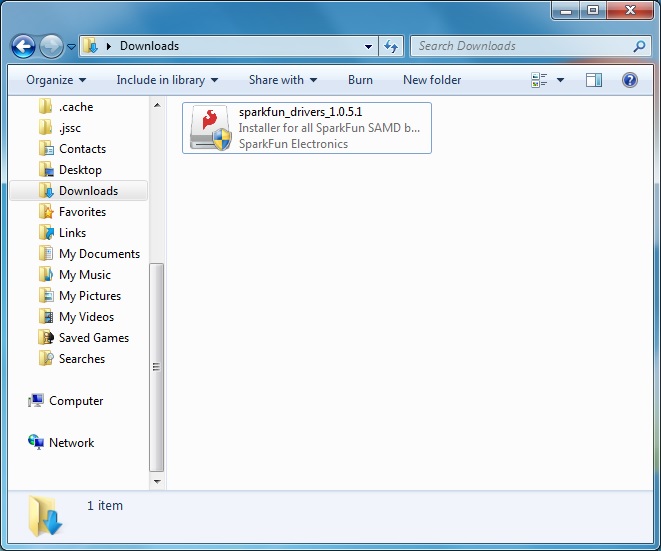Click the navigation pane scroll up arrow

157,105
